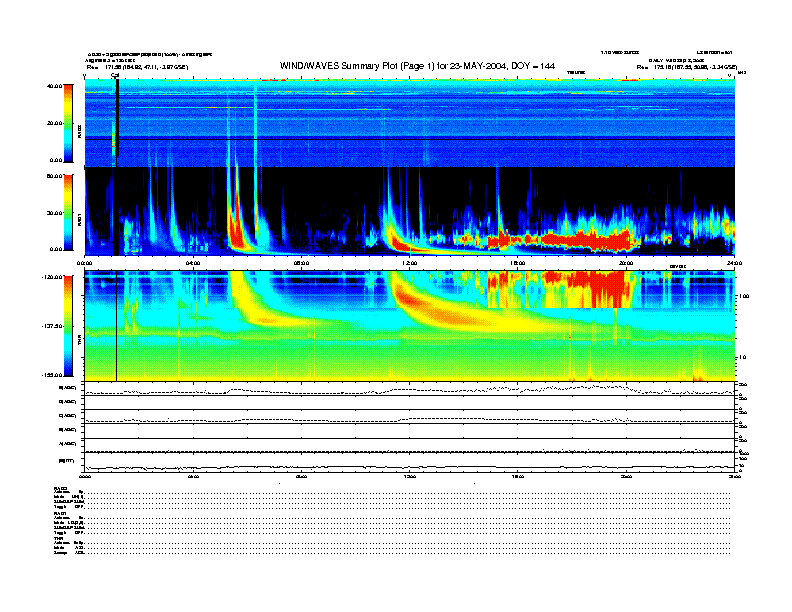Click the bottommost line plot trace
The image size is (792, 612).
tap(410, 467)
